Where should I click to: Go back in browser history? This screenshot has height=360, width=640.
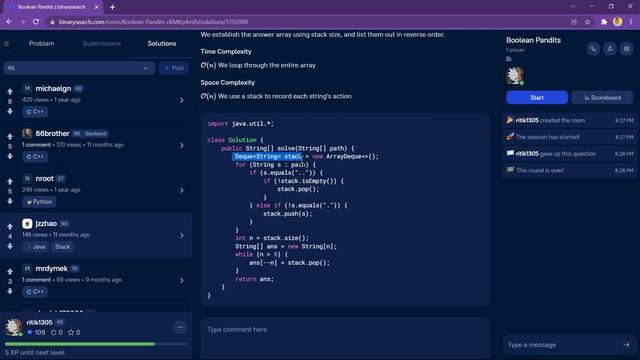pos(9,22)
